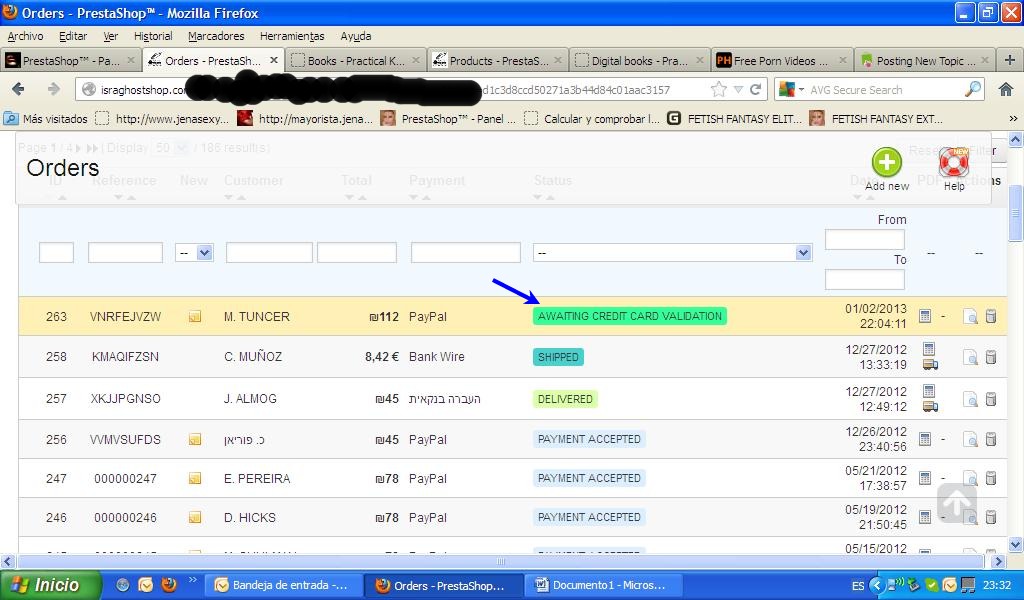Delete order 256 with trash icon

(991, 439)
